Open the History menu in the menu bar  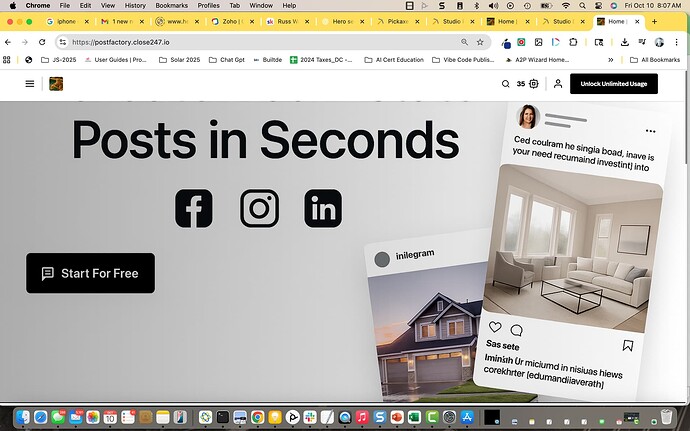click(x=135, y=6)
